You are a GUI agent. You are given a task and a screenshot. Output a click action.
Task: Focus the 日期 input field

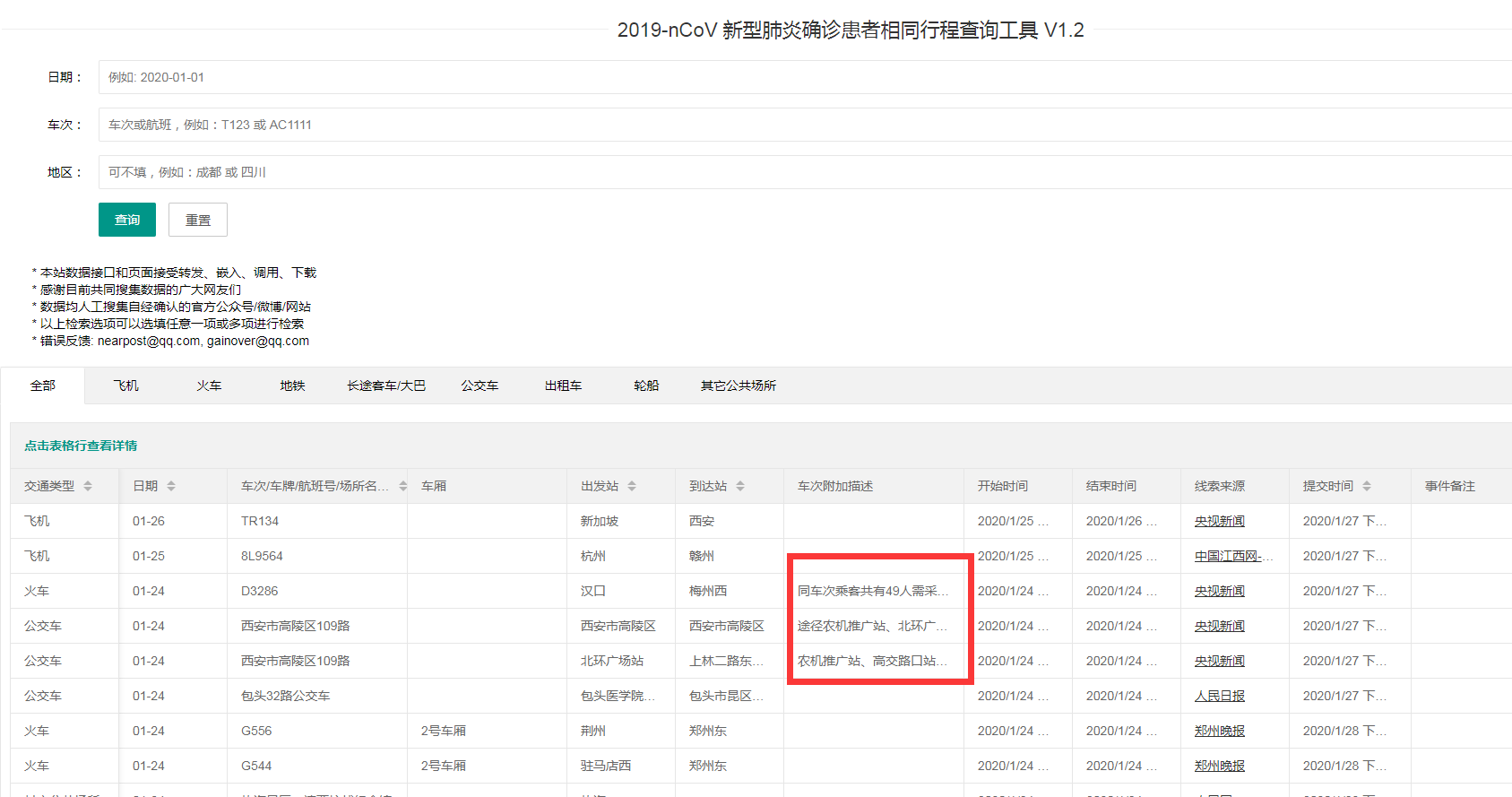(x=802, y=77)
